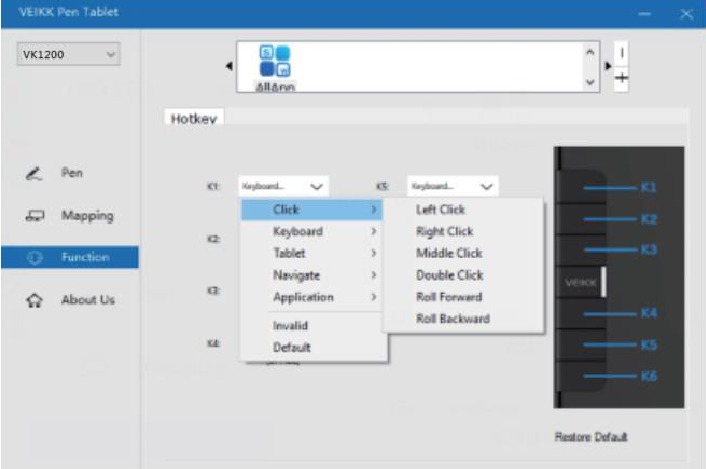The image size is (706, 469).
Task: Add a new application with plus button
Action: point(621,78)
